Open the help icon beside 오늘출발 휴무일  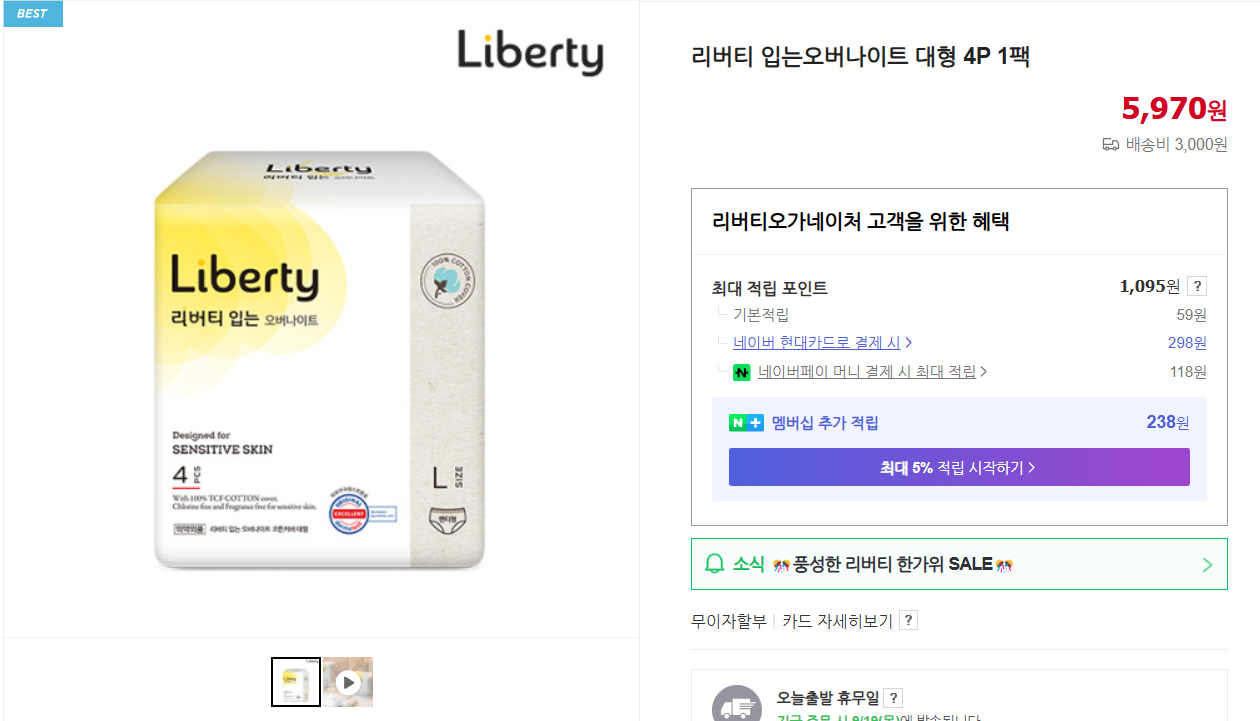893,698
